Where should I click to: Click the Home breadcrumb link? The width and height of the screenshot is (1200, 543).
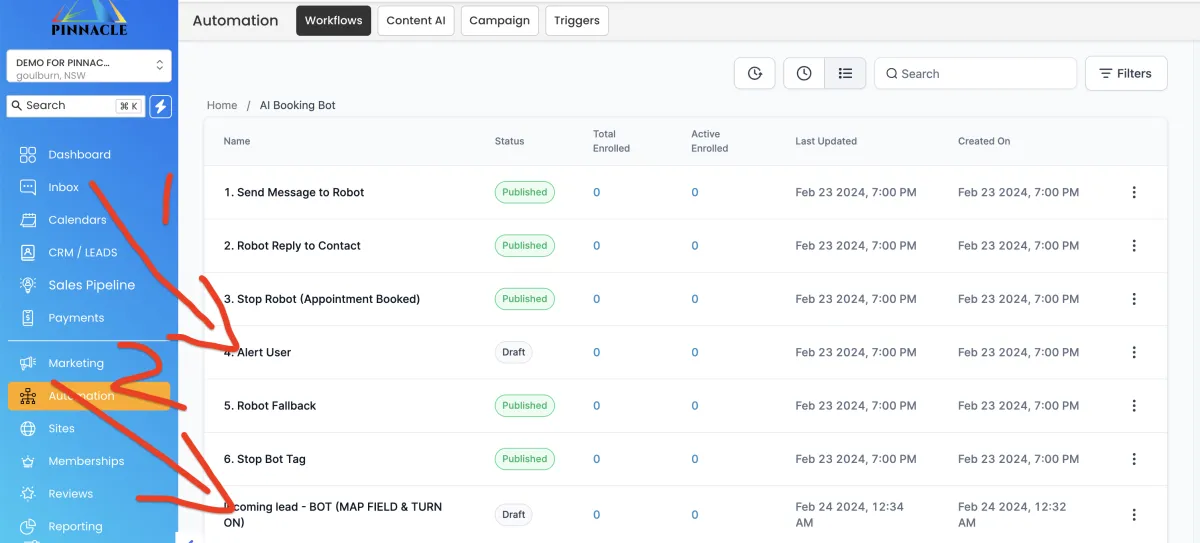point(222,105)
